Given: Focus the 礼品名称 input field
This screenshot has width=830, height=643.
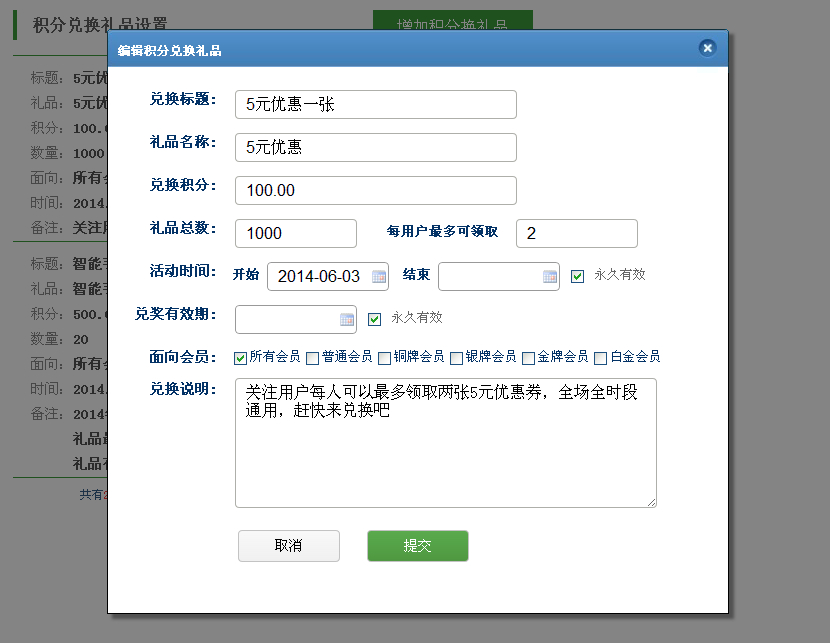Looking at the screenshot, I should [x=376, y=147].
